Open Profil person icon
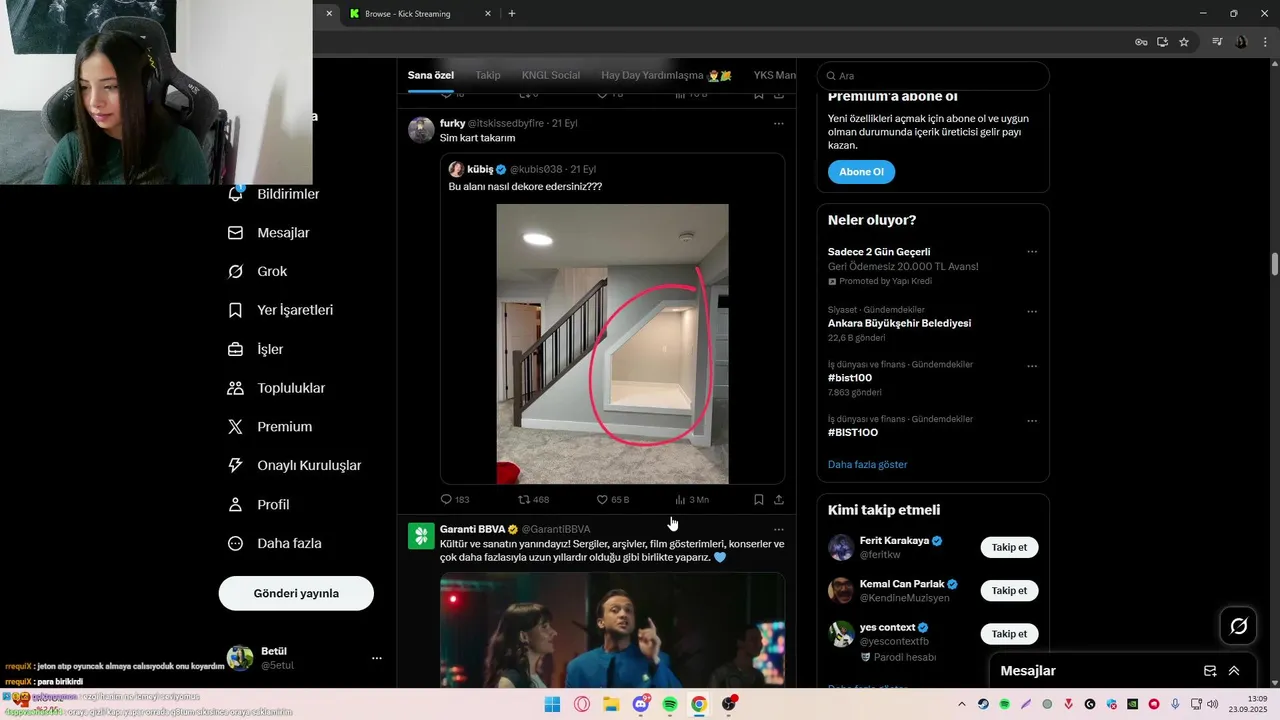This screenshot has height=720, width=1280. coord(236,505)
